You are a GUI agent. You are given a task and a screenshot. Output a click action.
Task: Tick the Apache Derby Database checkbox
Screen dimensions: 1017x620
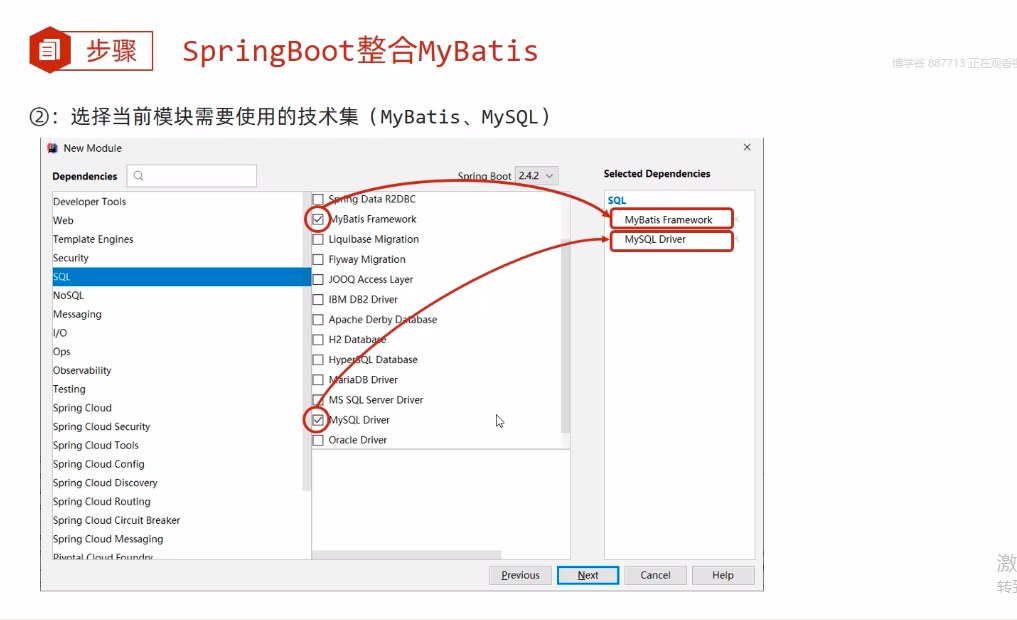(318, 320)
